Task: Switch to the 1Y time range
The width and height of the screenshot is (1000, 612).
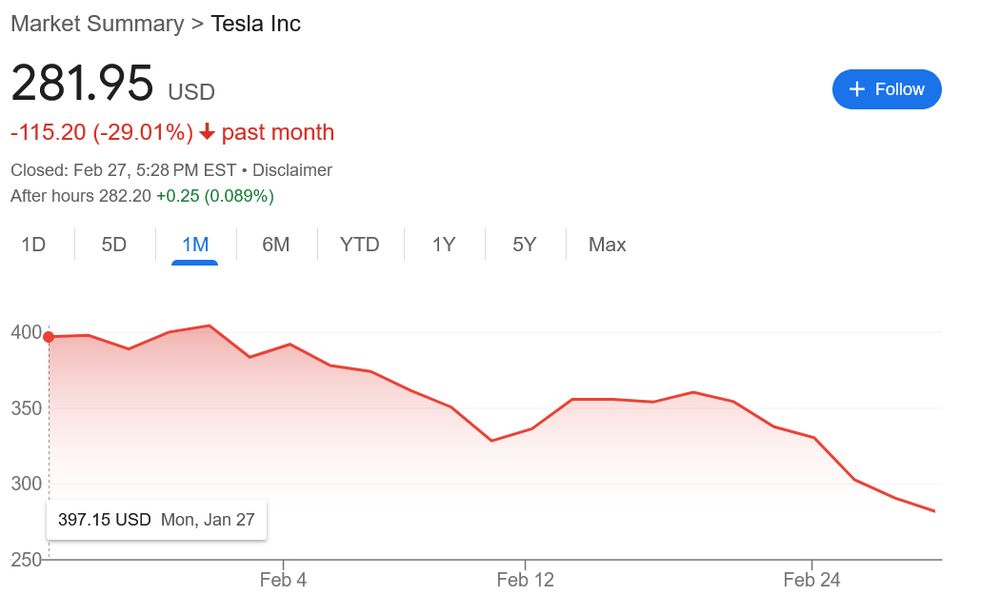Action: (x=443, y=245)
